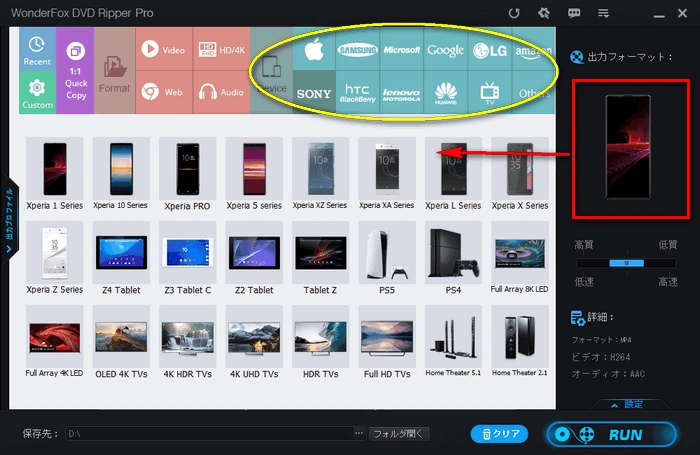The image size is (700, 455).
Task: Click the 保存先 output path field
Action: [209, 434]
